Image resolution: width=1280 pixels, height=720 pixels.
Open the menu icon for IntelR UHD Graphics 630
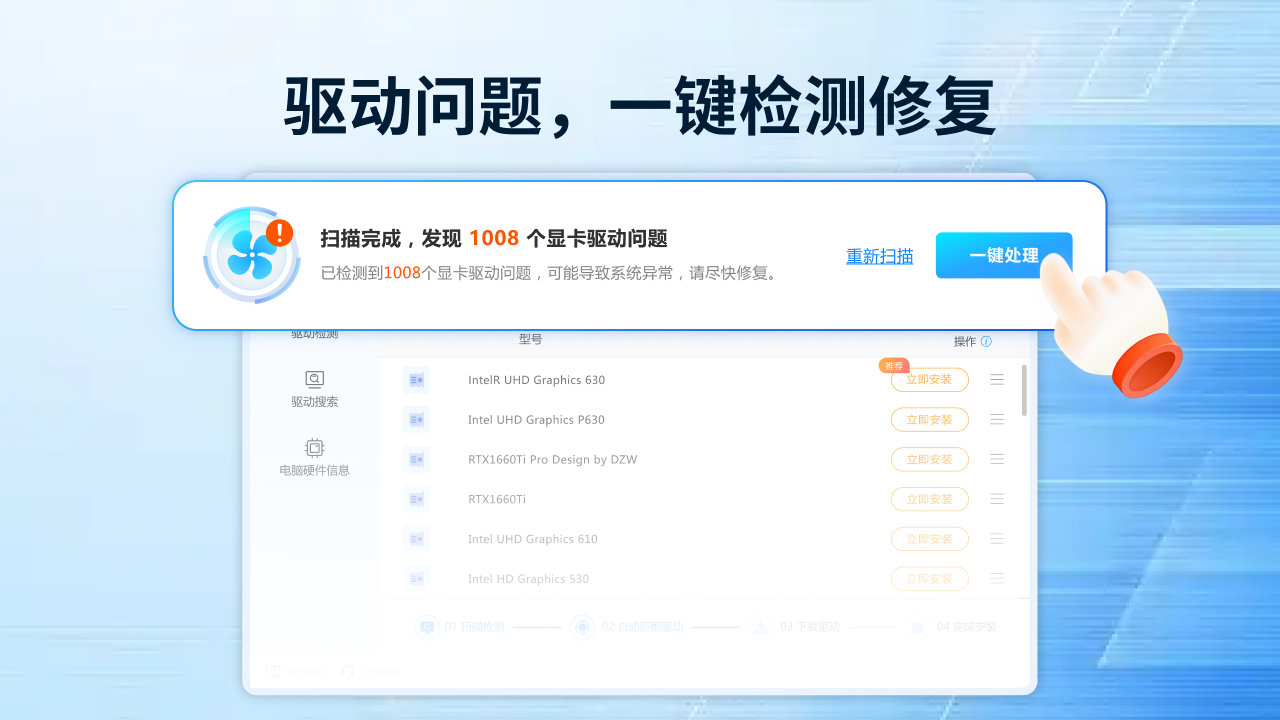997,380
